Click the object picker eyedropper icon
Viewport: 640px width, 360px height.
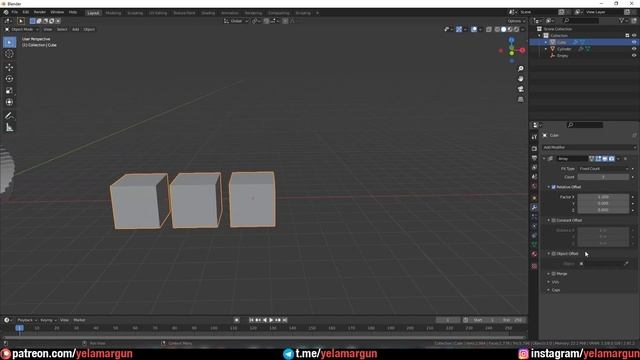pyautogui.click(x=626, y=264)
